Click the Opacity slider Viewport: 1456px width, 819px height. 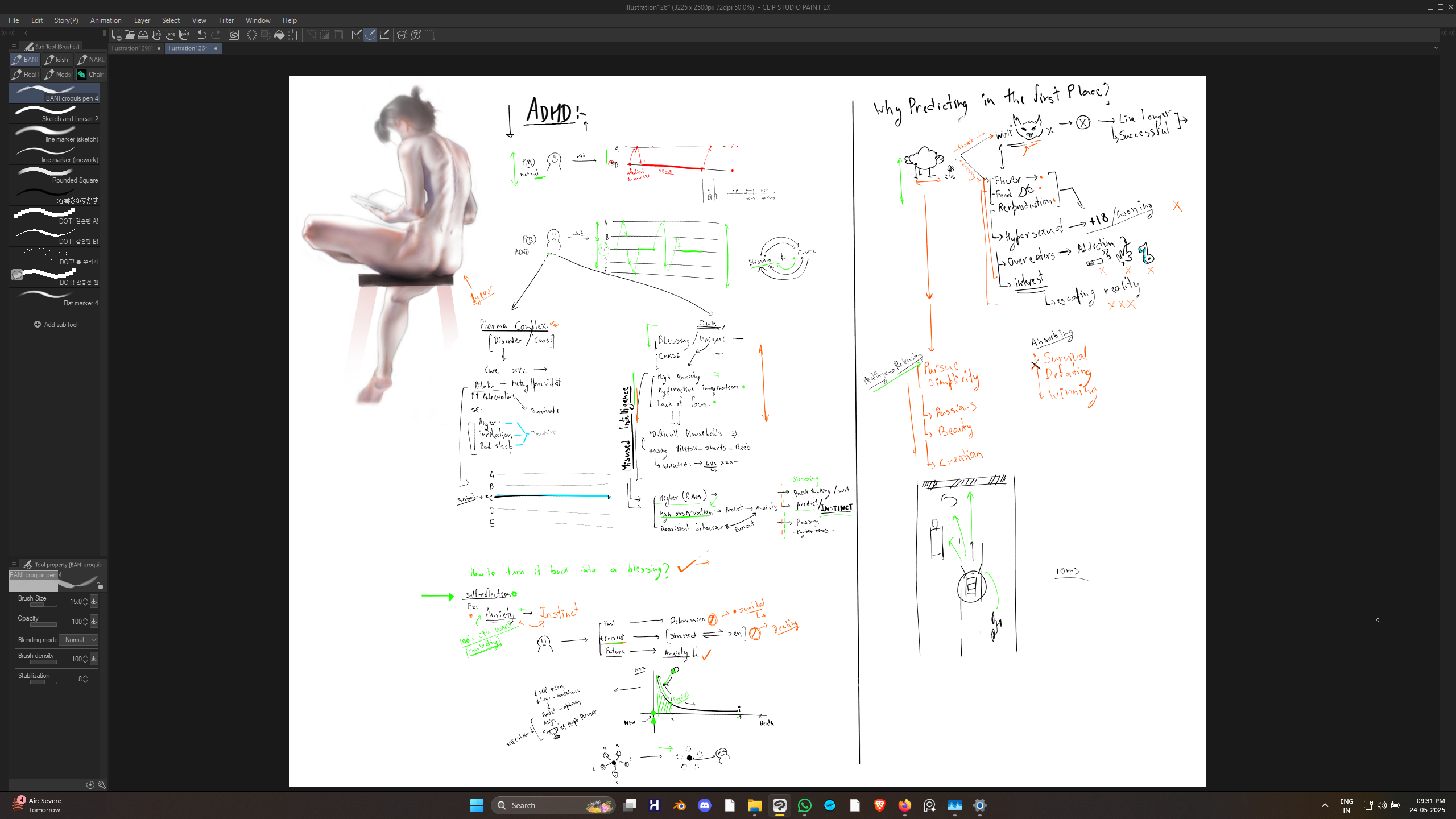coord(43,624)
